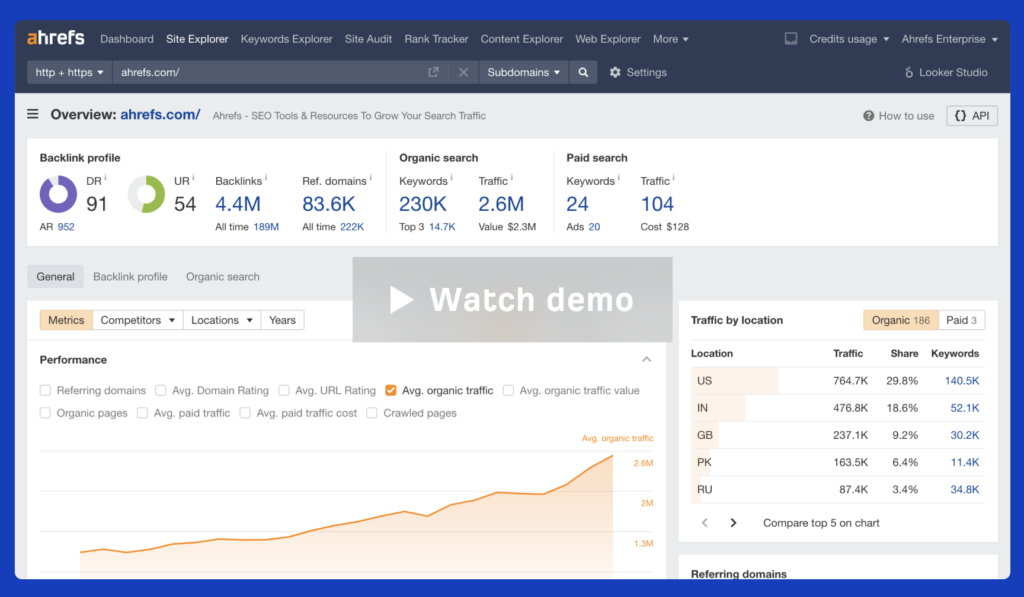Viewport: 1024px width, 597px height.
Task: Open Rank Tracker in top navigation
Action: (x=436, y=39)
